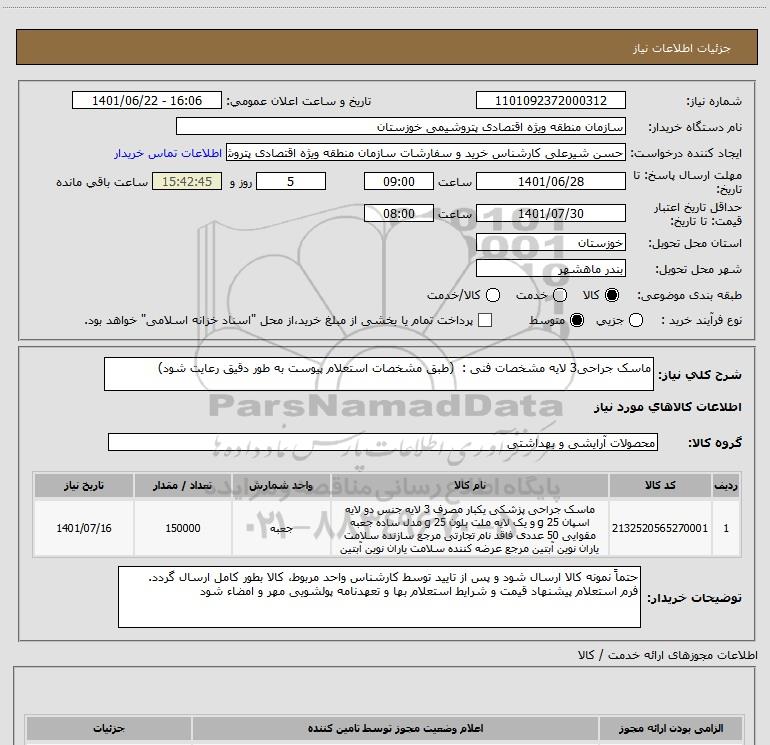Viewport: 770px width, 745px height.
Task: Click the واحد شمارش column header
Action: coord(281,485)
